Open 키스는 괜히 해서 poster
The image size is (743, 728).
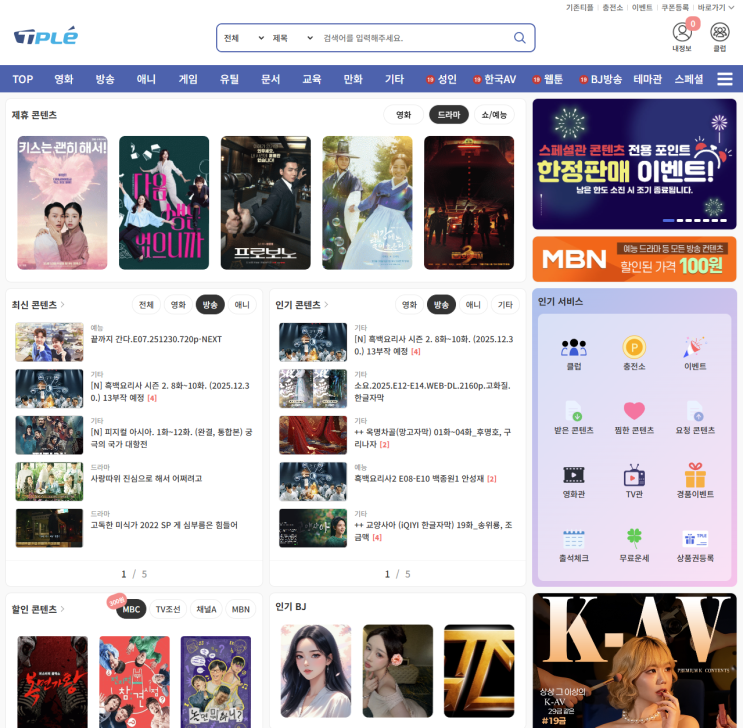click(62, 203)
